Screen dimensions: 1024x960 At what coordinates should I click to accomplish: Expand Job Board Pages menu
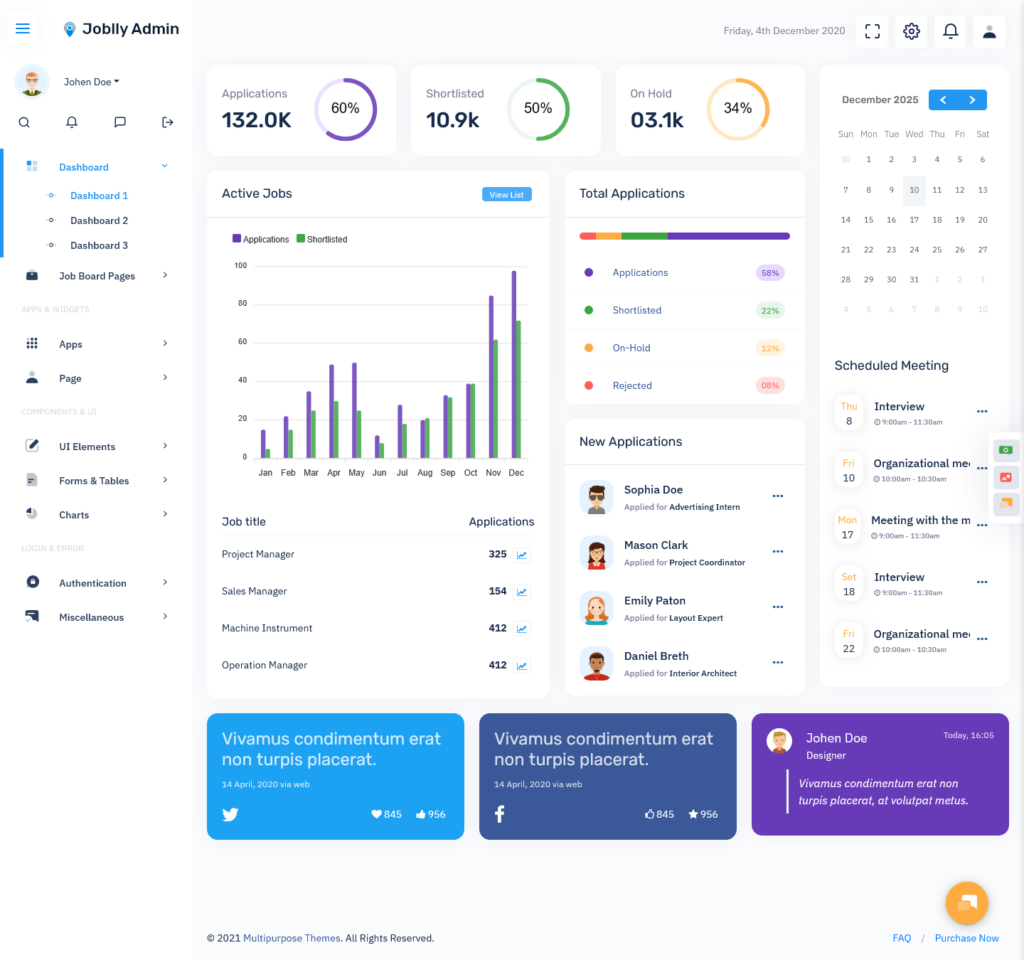point(97,276)
